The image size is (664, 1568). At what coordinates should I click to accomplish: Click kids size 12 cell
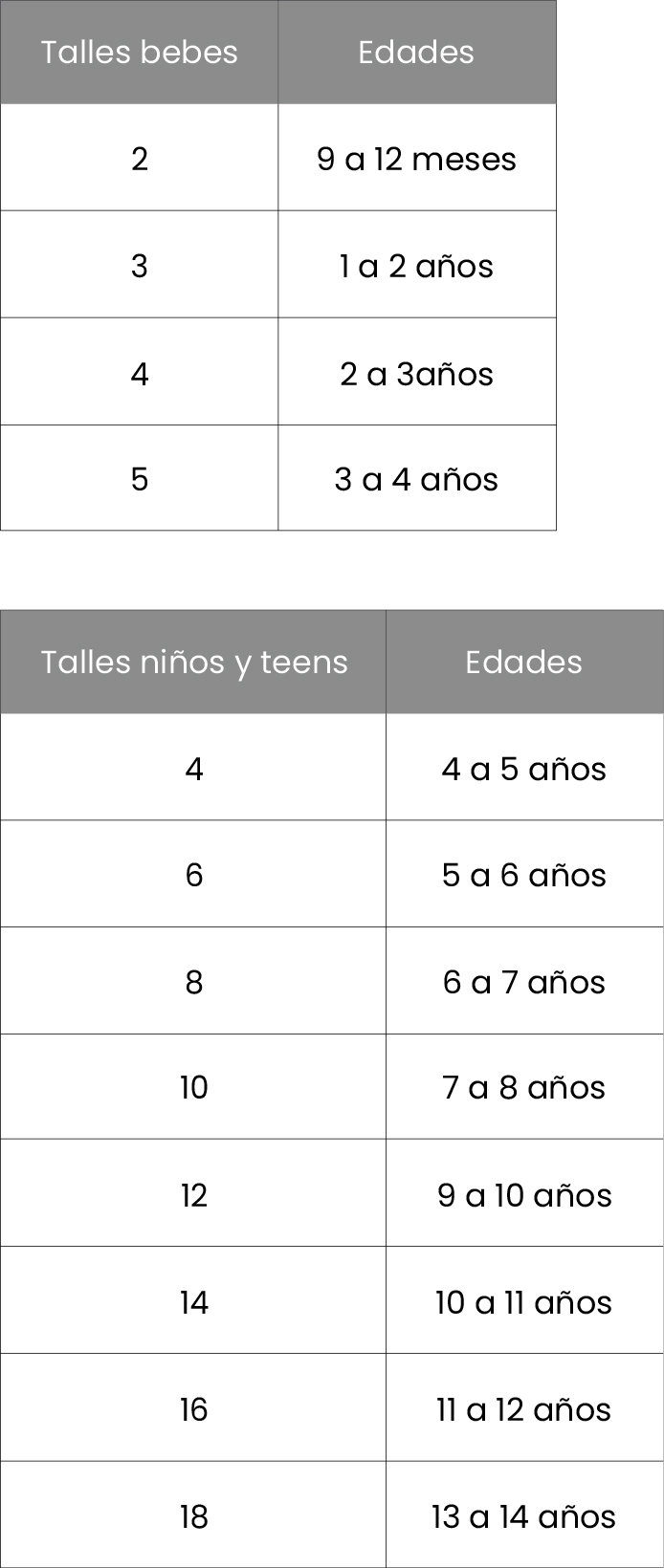(193, 1193)
